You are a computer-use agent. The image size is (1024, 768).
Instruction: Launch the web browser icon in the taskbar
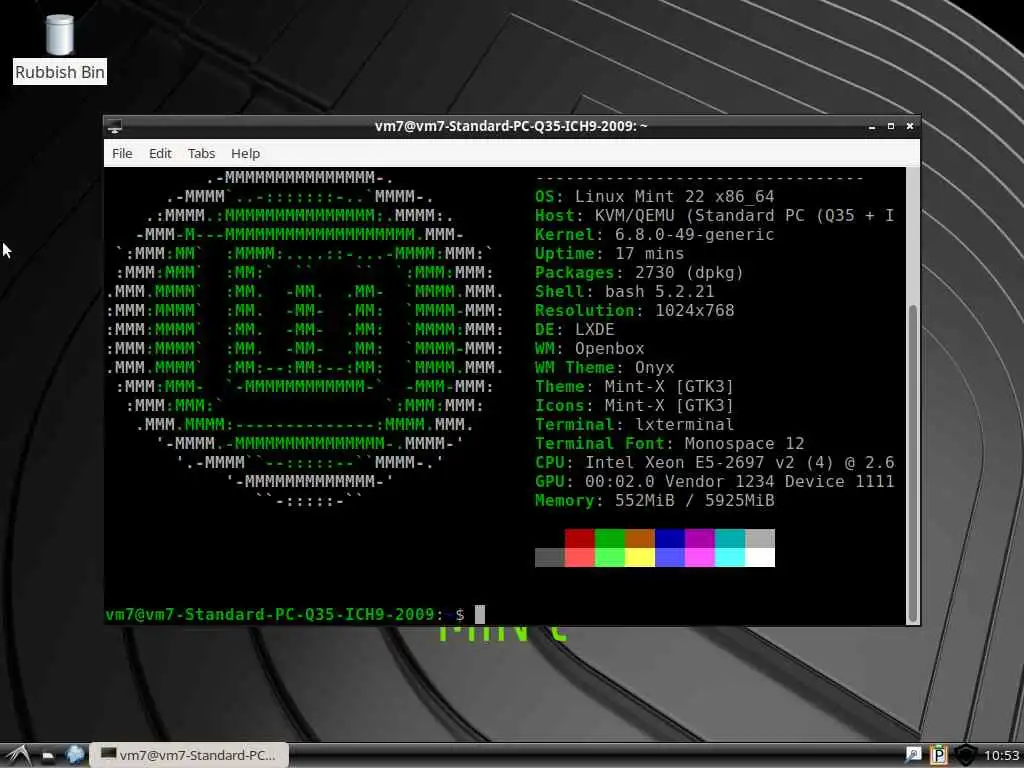pyautogui.click(x=75, y=756)
